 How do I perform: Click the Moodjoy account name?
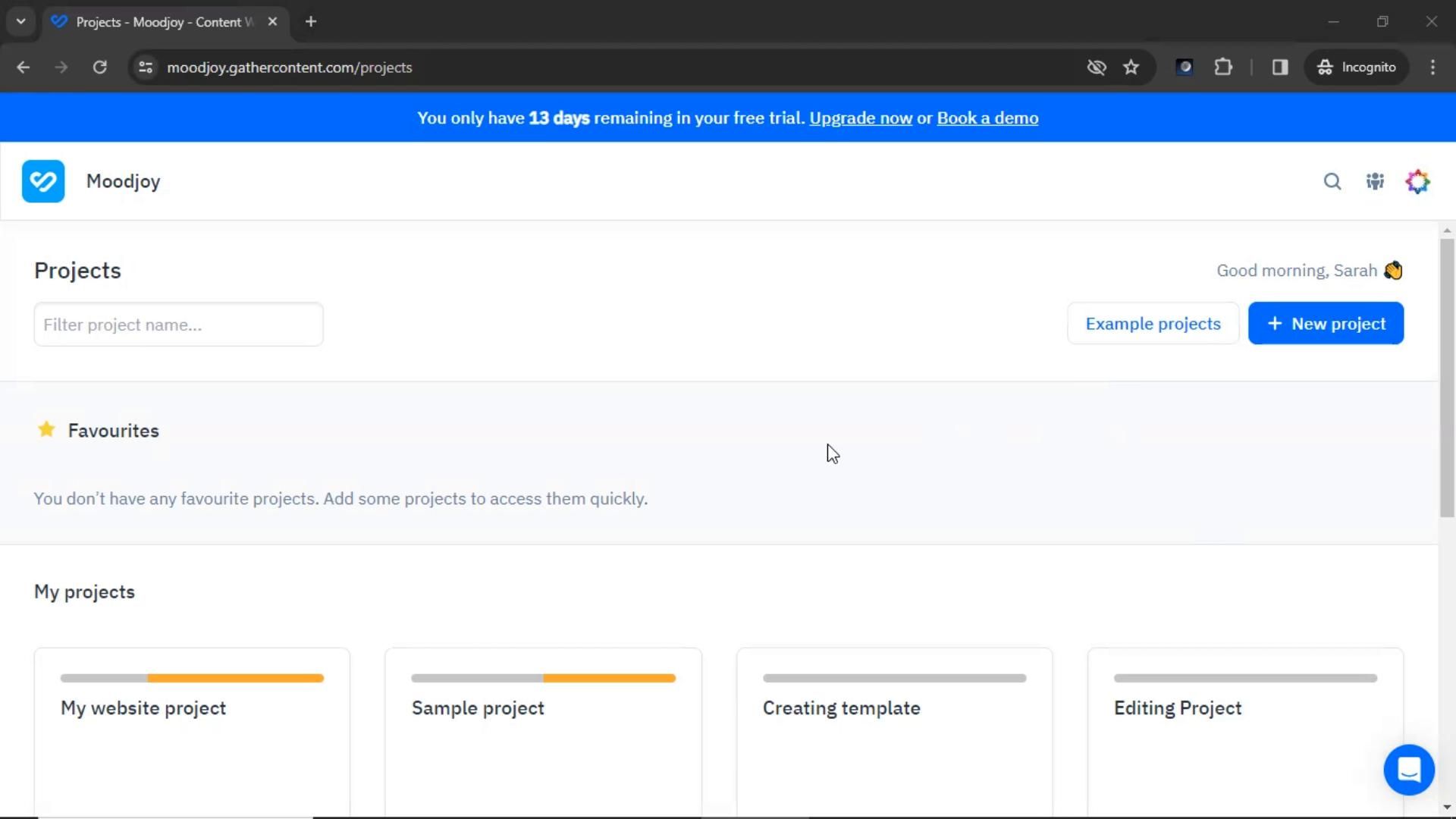pyautogui.click(x=123, y=181)
